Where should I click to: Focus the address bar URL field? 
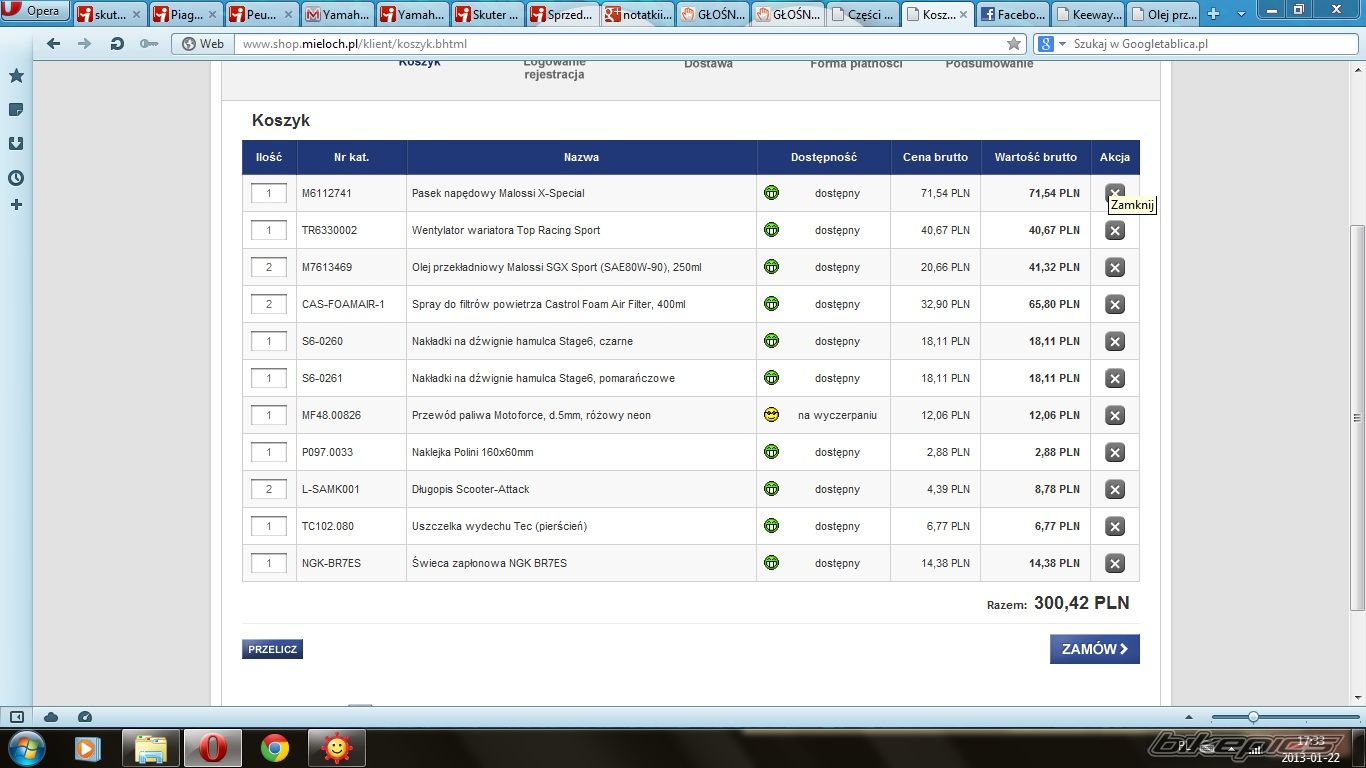[620, 44]
